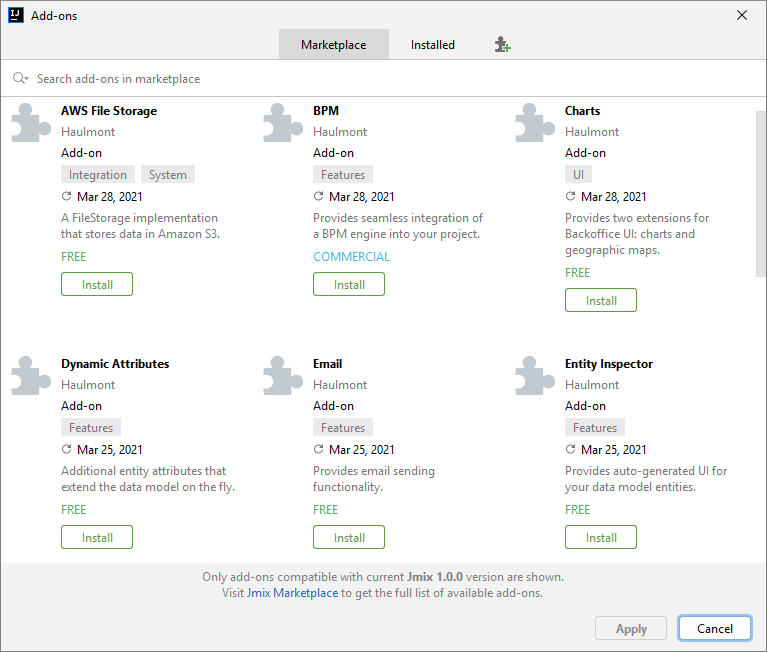Screen dimensions: 767x652
Task: Click the Charts add-on puzzle icon
Action: tap(534, 122)
